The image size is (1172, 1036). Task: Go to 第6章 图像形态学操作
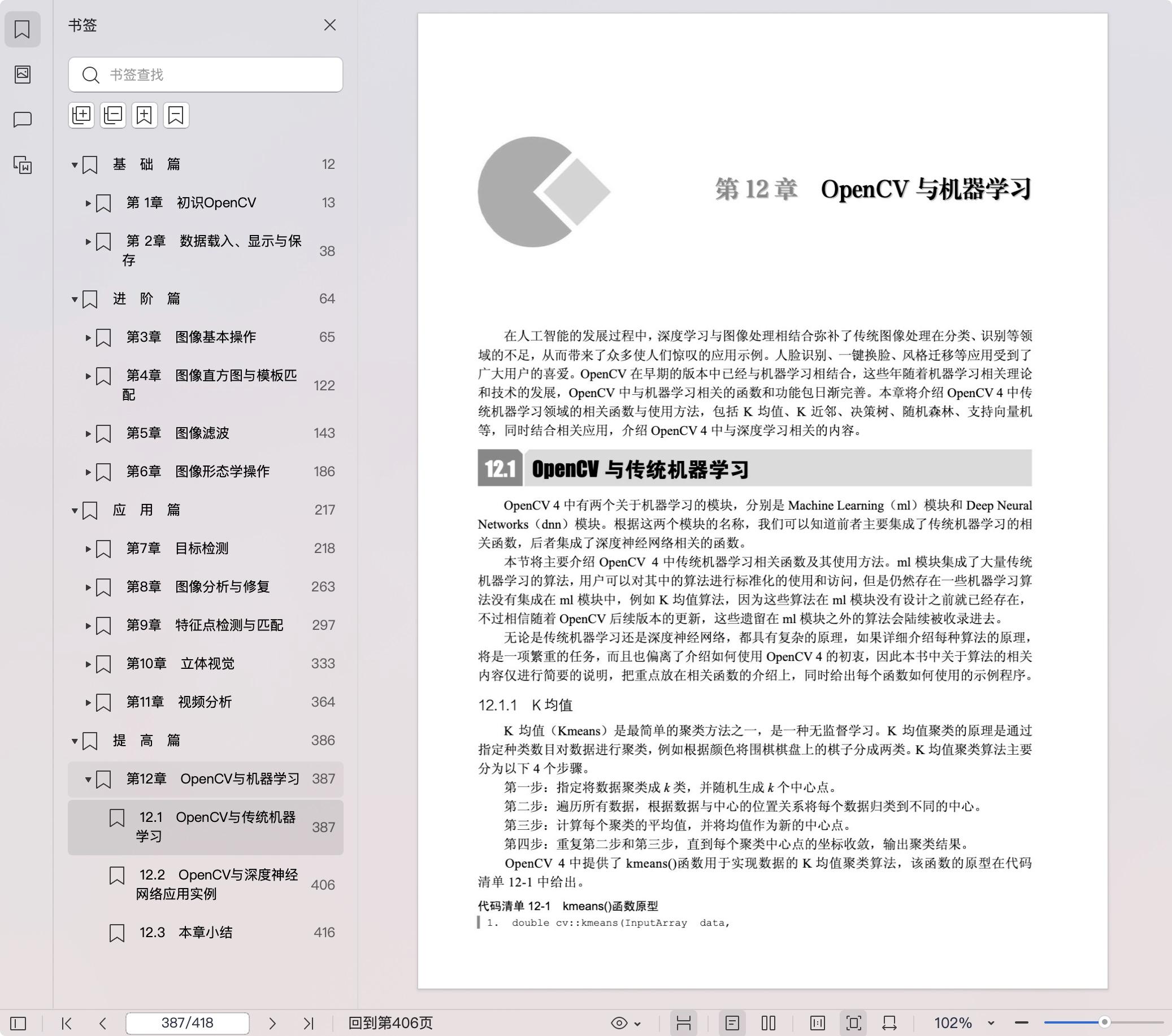[x=198, y=471]
